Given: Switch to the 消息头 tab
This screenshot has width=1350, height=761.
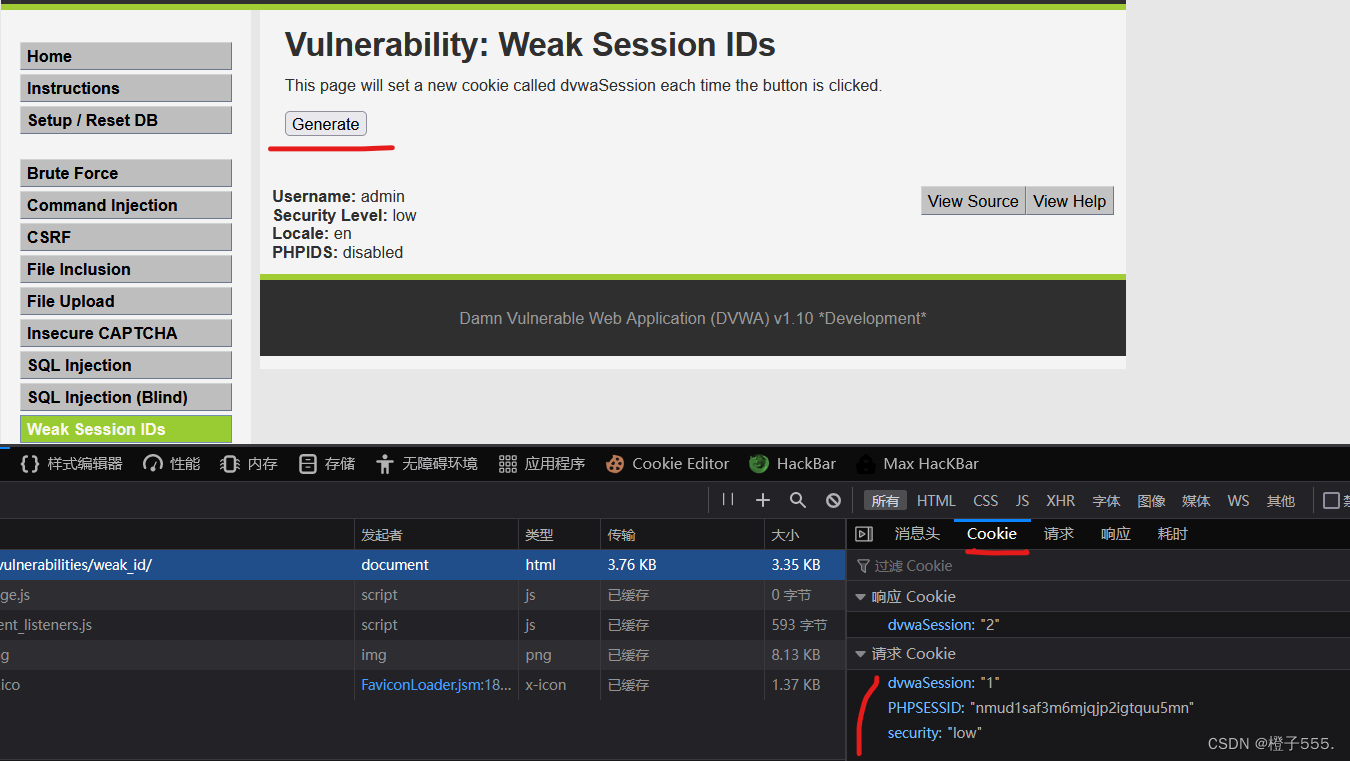Looking at the screenshot, I should [x=917, y=533].
